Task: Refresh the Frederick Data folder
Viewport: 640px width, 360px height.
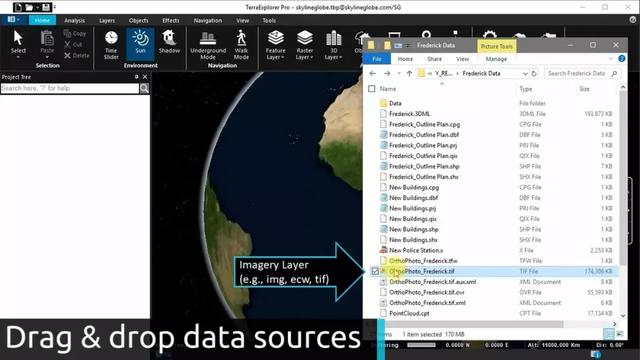Action: point(534,73)
